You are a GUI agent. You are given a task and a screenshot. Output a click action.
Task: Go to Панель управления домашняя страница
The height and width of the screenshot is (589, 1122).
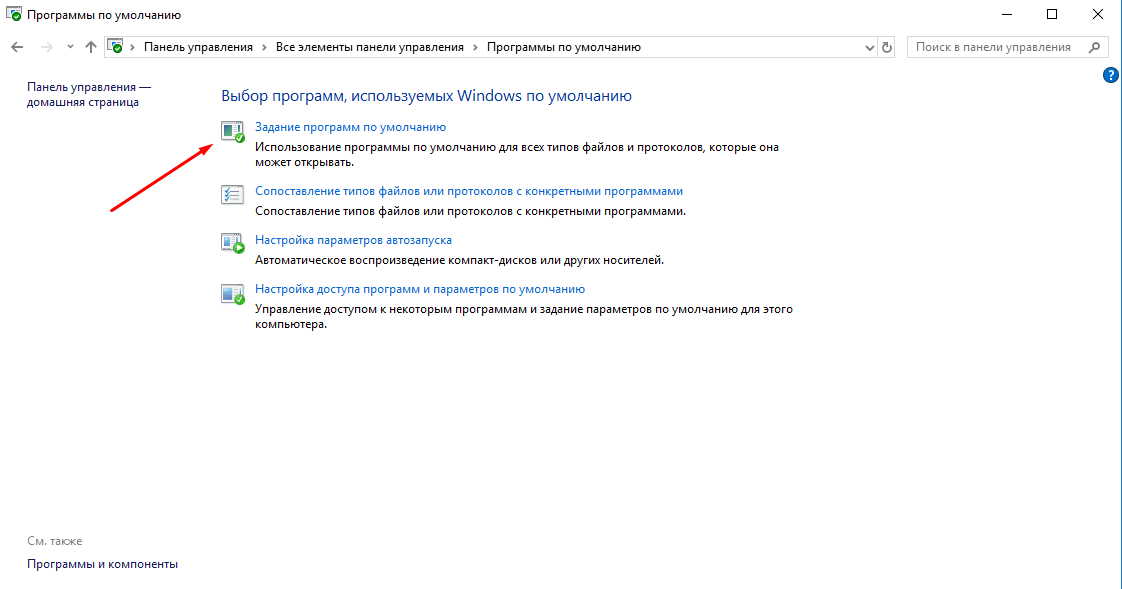pos(89,94)
